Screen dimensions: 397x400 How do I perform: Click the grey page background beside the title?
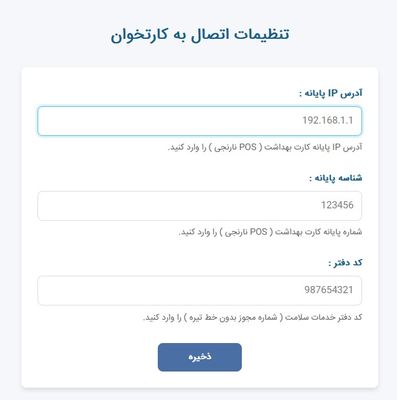[343, 35]
